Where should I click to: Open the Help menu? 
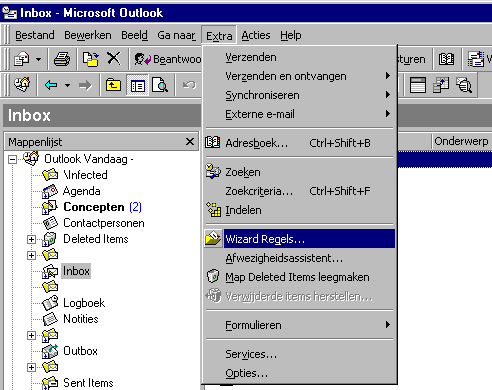coord(291,35)
